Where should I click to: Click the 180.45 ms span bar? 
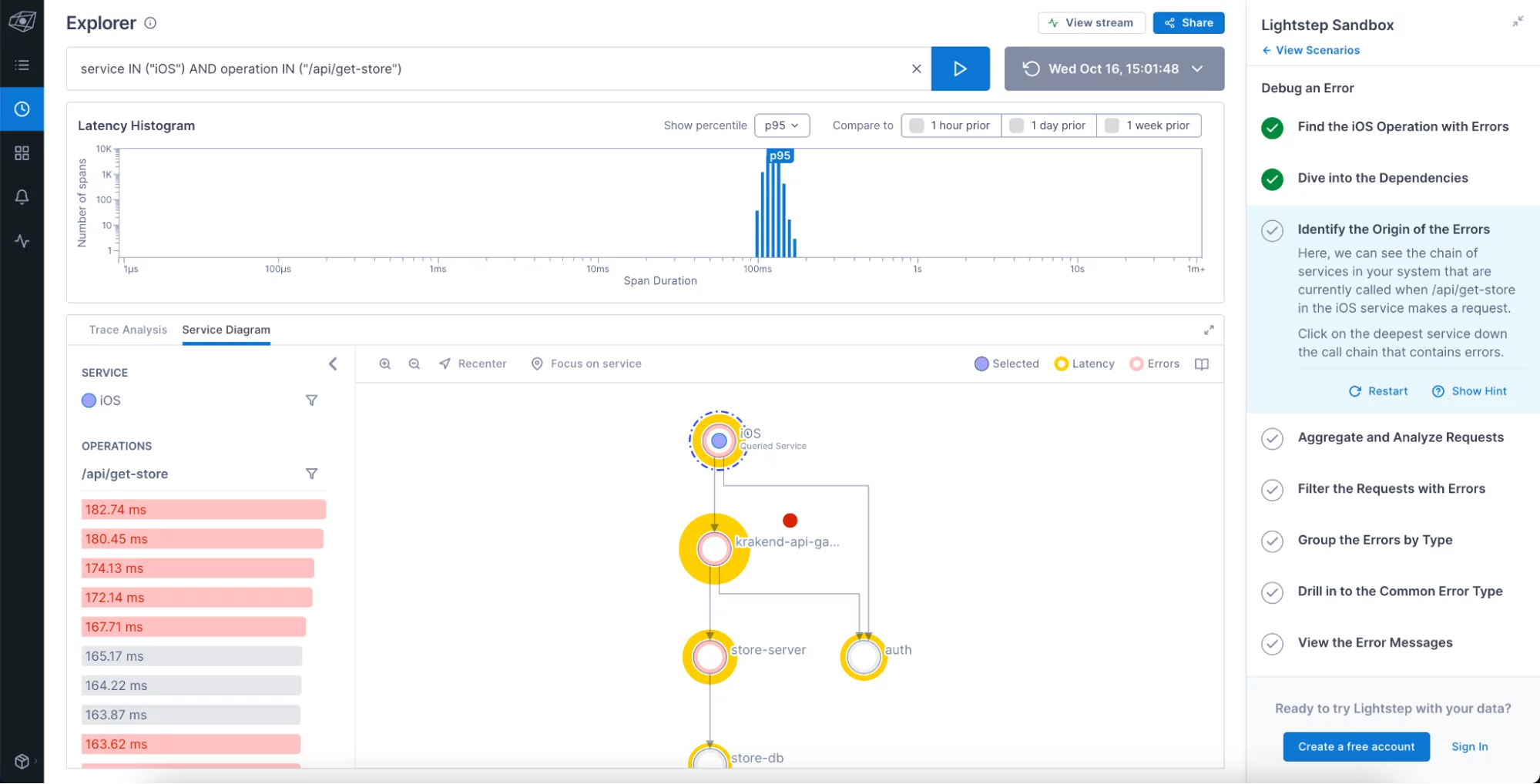tap(202, 539)
